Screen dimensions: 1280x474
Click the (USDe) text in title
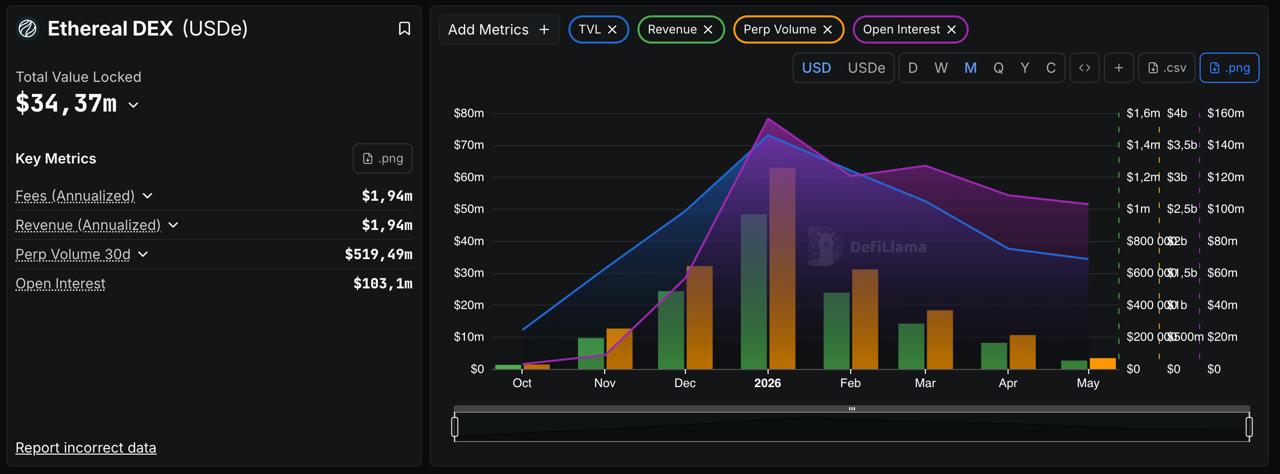215,29
